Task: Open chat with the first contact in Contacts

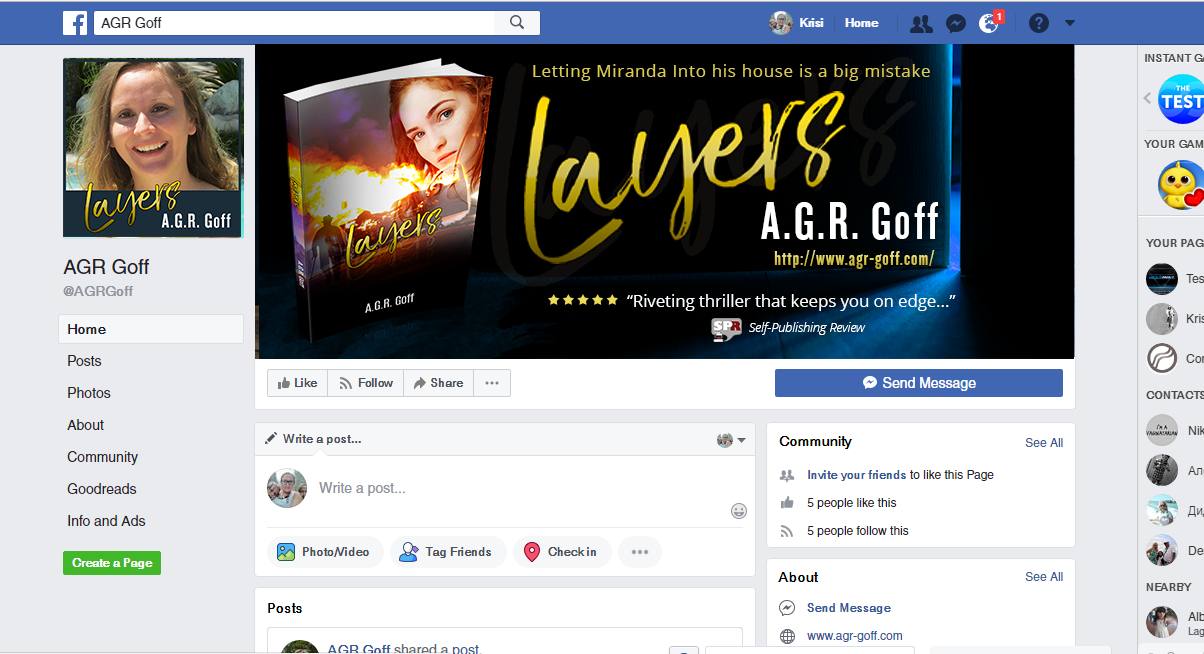Action: coord(1162,431)
